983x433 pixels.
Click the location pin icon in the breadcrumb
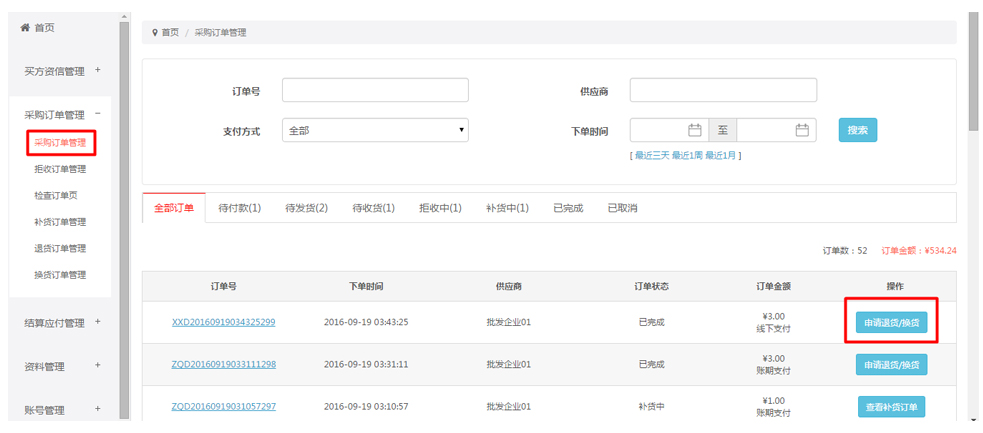pos(155,33)
